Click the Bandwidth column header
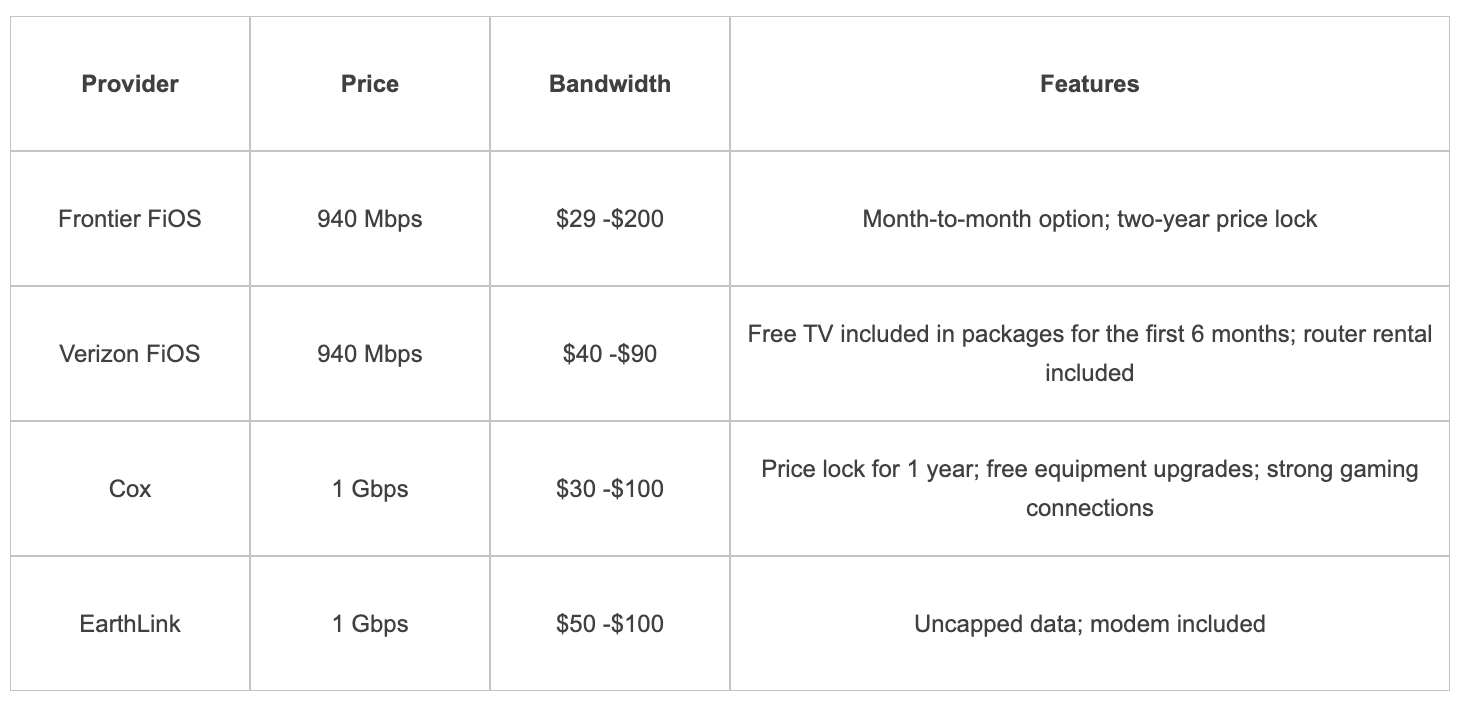 pyautogui.click(x=610, y=84)
